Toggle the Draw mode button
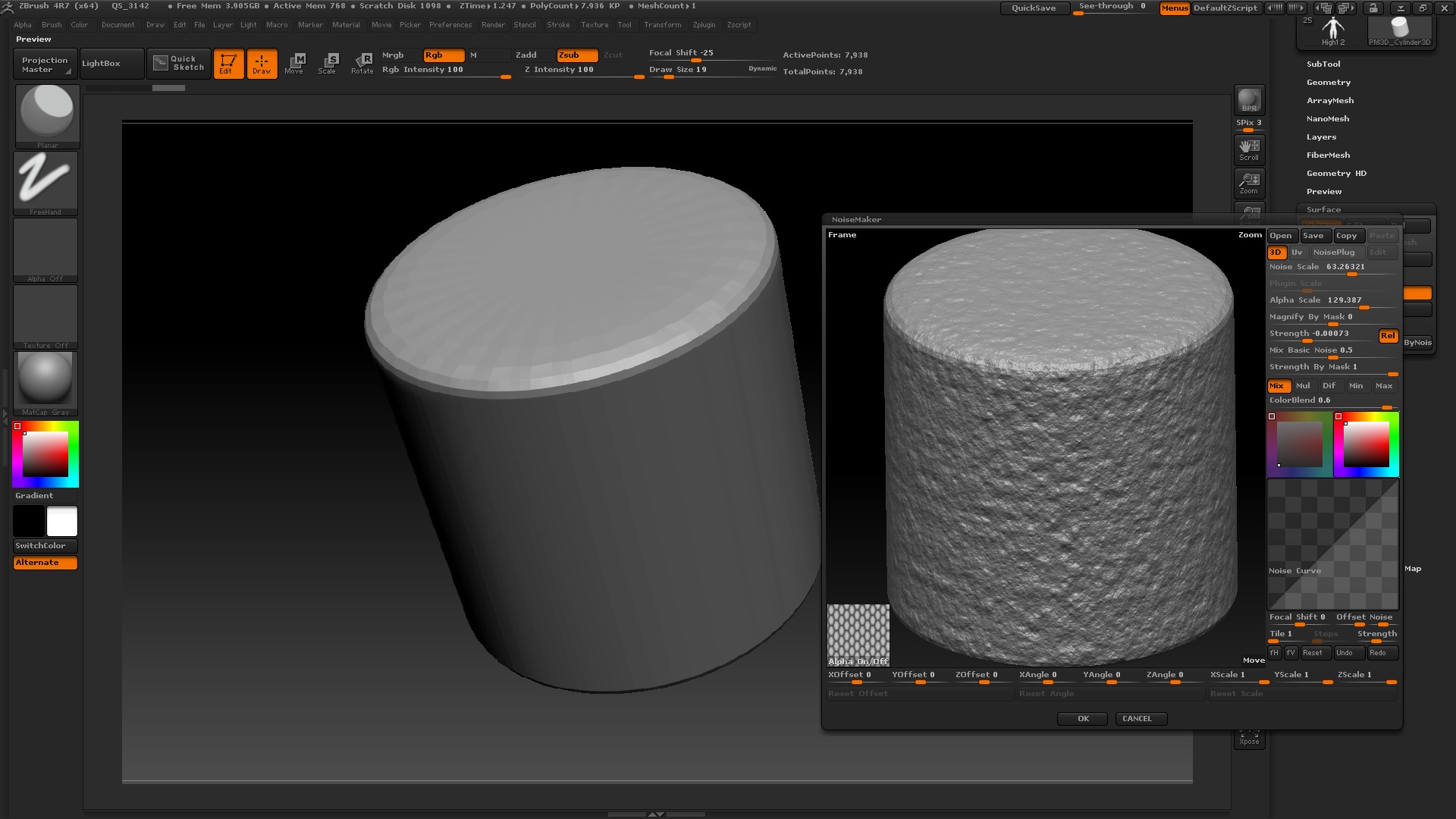 [262, 64]
